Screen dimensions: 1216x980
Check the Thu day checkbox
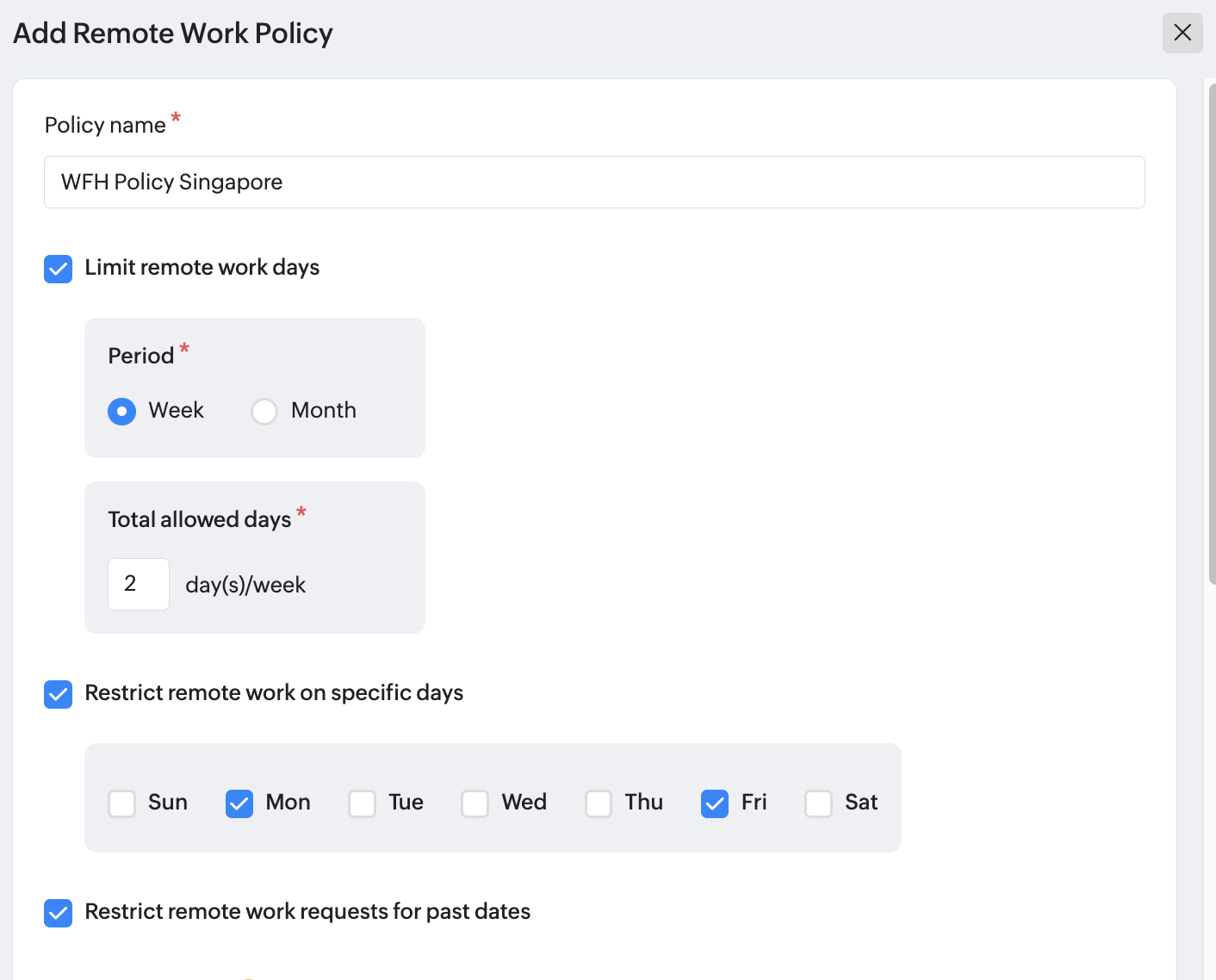point(599,803)
